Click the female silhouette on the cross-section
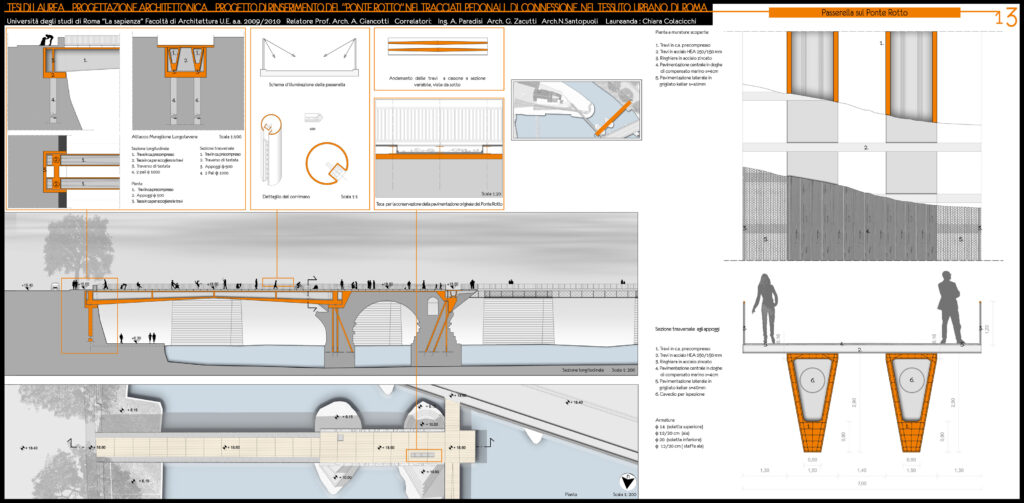 pyautogui.click(x=765, y=307)
